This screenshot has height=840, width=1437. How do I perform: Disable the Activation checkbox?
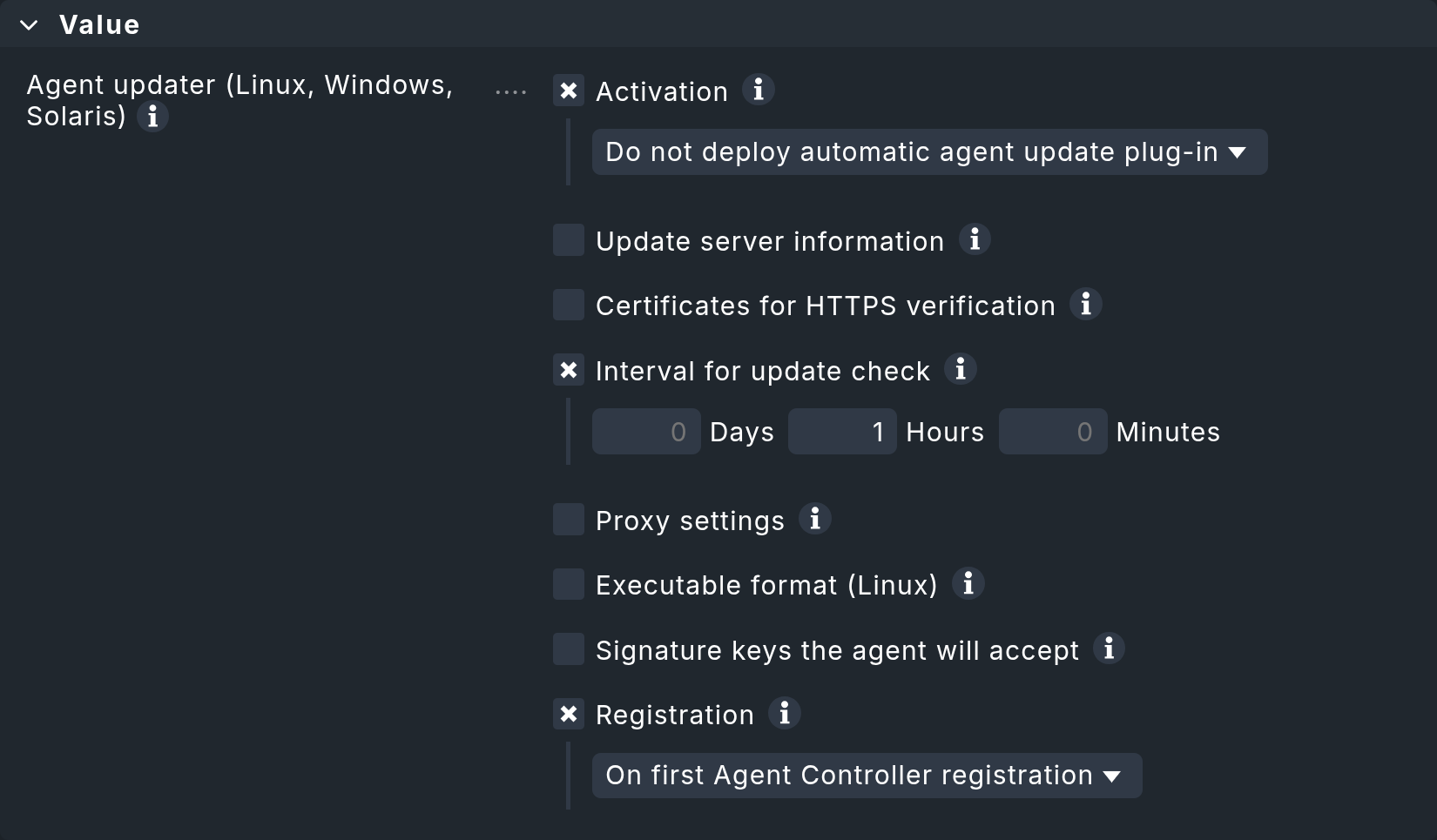[569, 91]
